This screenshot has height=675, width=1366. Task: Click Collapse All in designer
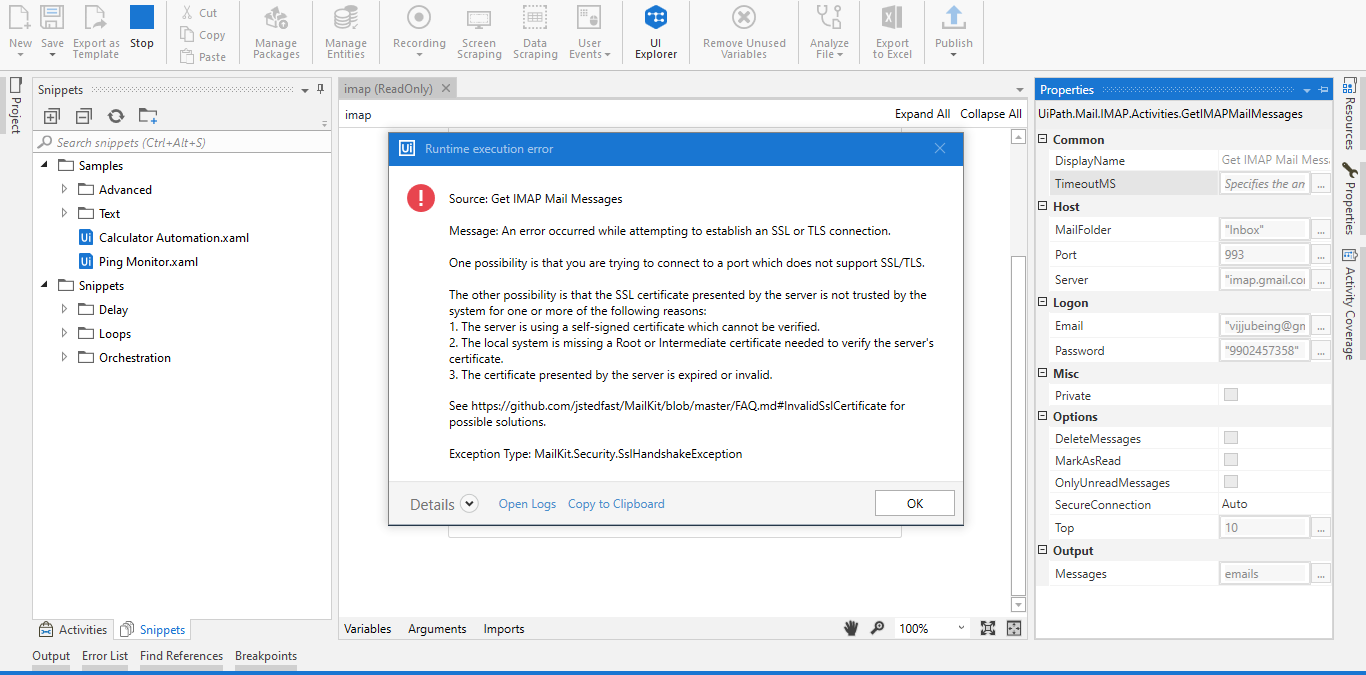point(991,114)
